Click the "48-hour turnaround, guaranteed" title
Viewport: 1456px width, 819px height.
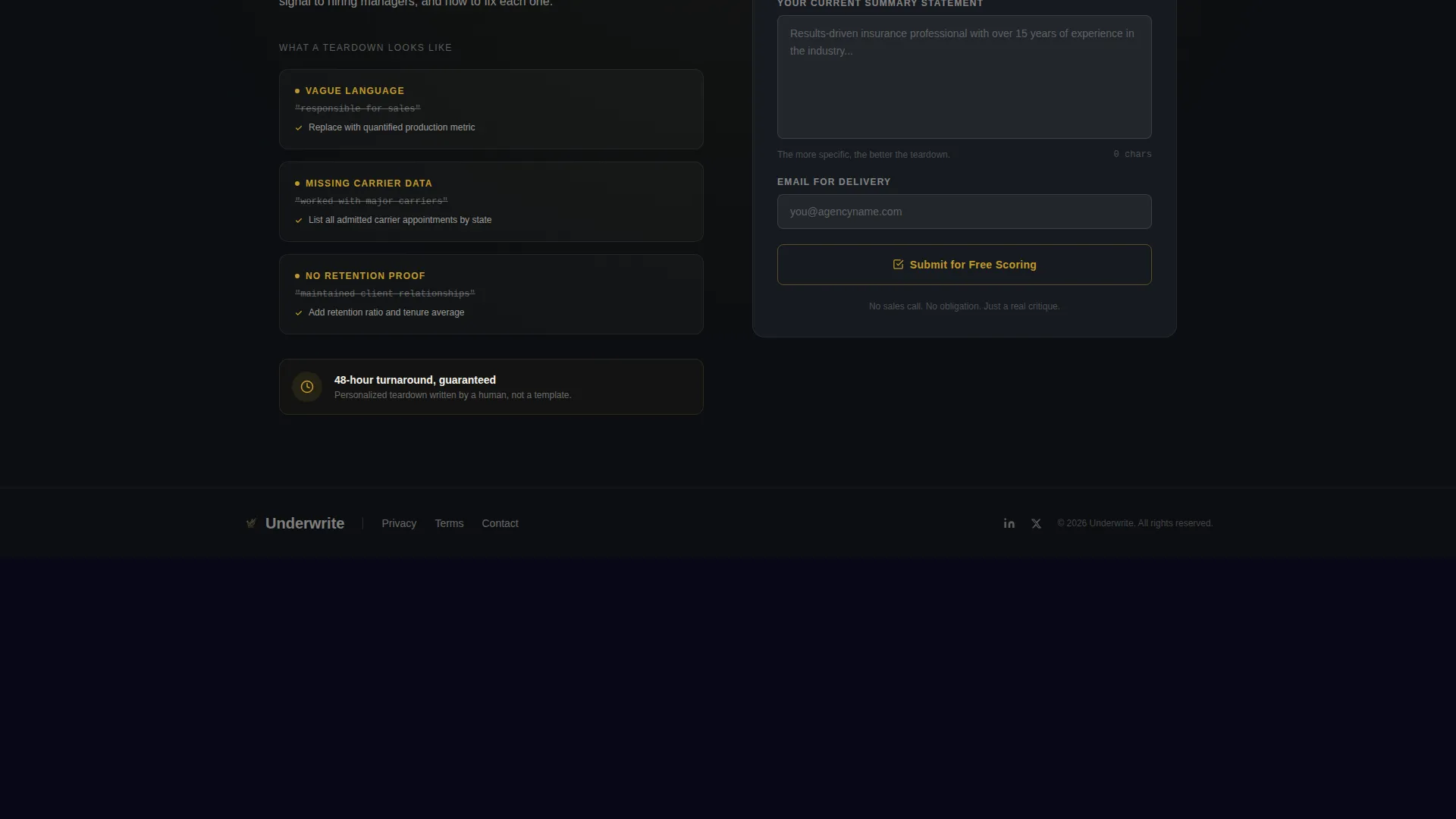[x=415, y=380]
